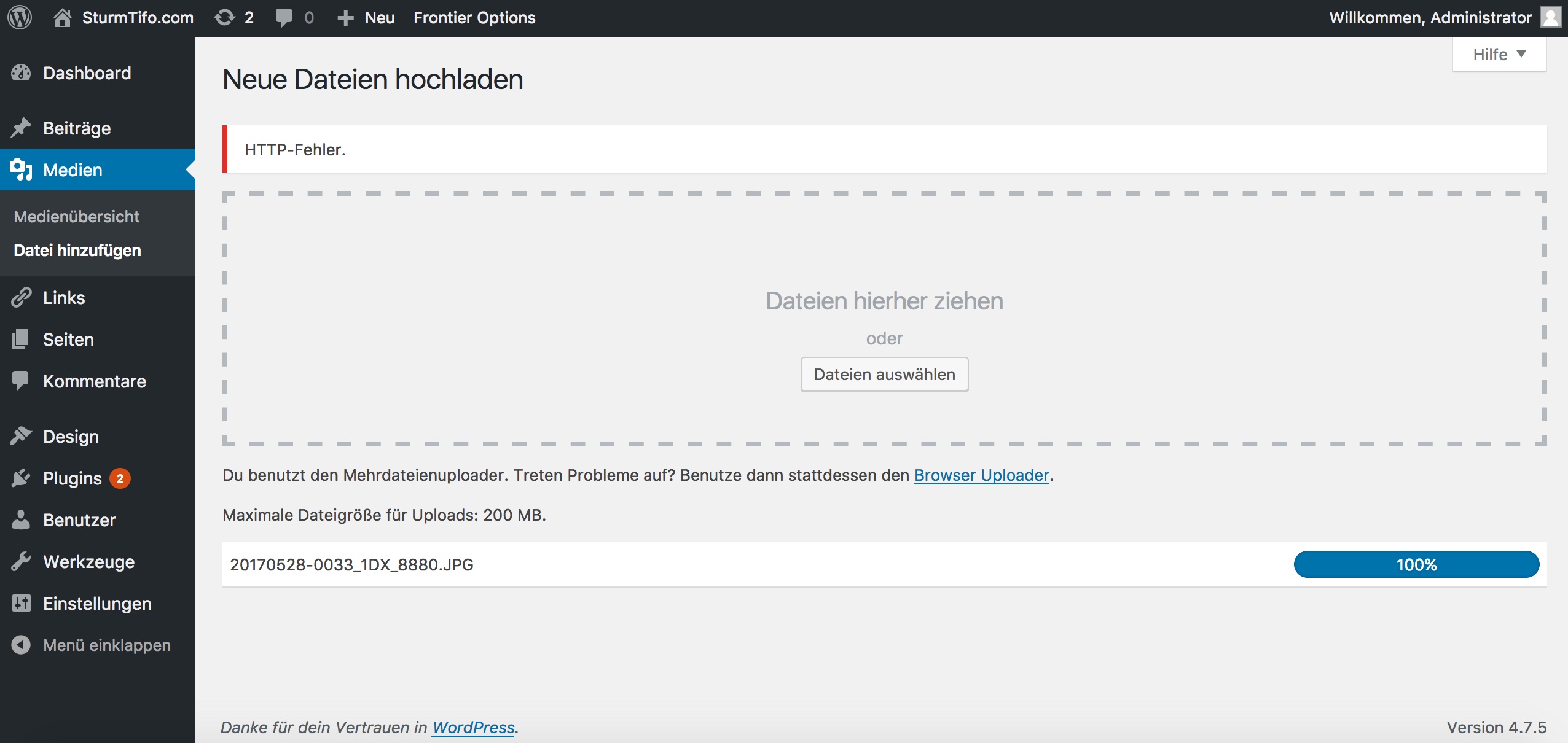
Task: Select the Medien menu item
Action: click(x=98, y=169)
